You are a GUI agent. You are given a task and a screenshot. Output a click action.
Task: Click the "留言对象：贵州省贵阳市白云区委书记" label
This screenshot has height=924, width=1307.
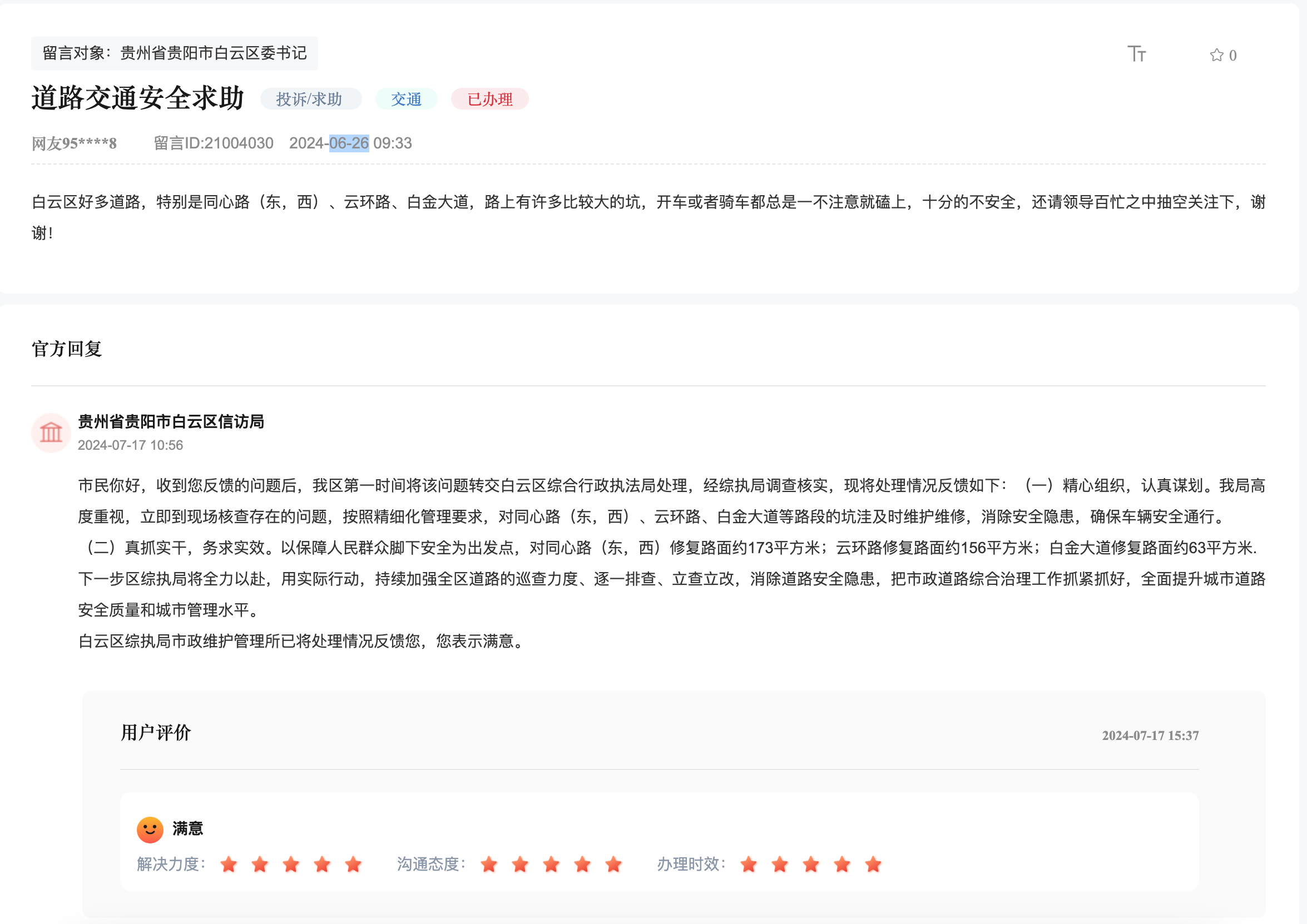click(175, 53)
